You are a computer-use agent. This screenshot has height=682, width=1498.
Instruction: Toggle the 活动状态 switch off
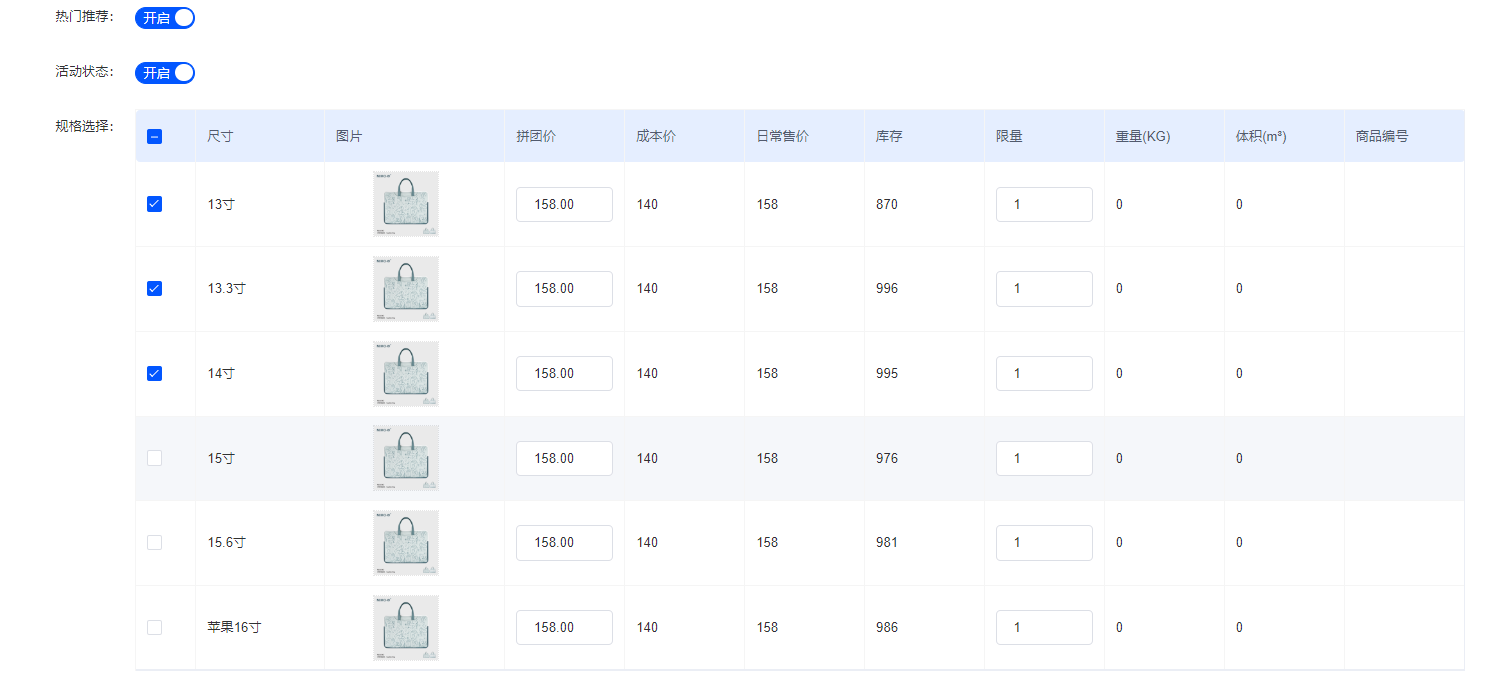pos(165,73)
